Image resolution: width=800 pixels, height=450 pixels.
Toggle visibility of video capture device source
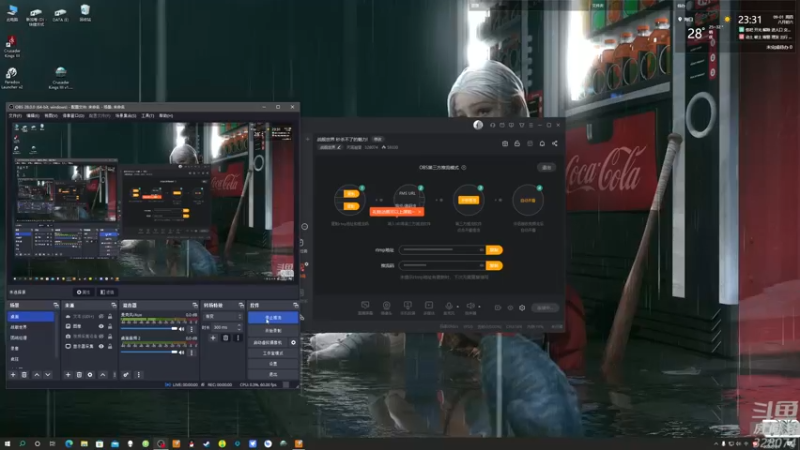click(x=101, y=336)
